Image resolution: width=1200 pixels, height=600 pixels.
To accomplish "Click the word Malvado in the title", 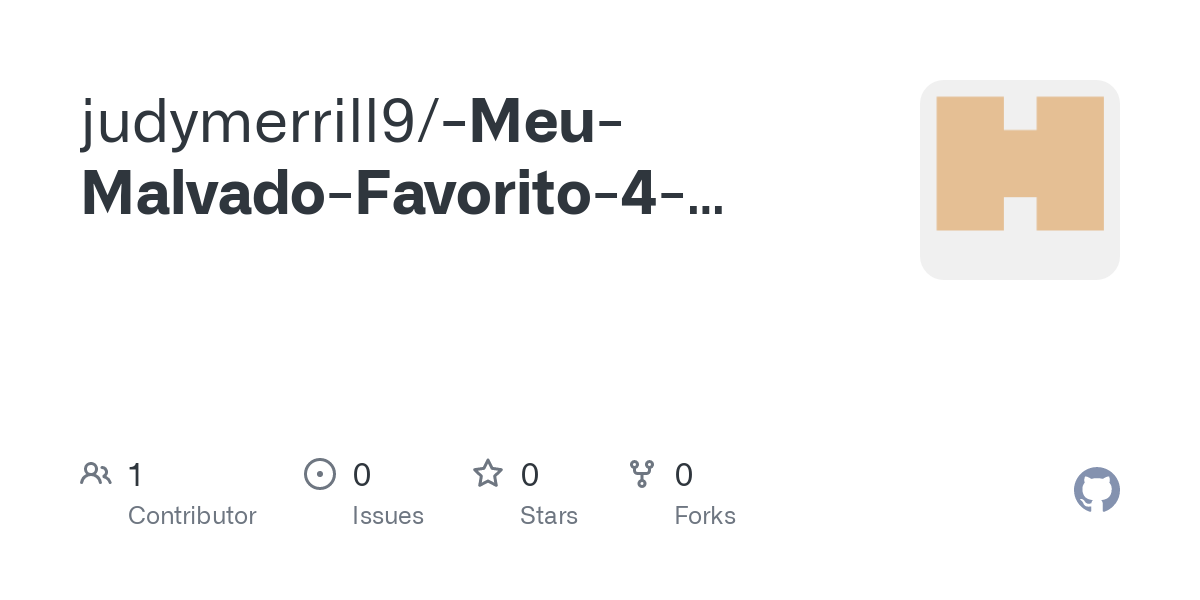I will (203, 193).
